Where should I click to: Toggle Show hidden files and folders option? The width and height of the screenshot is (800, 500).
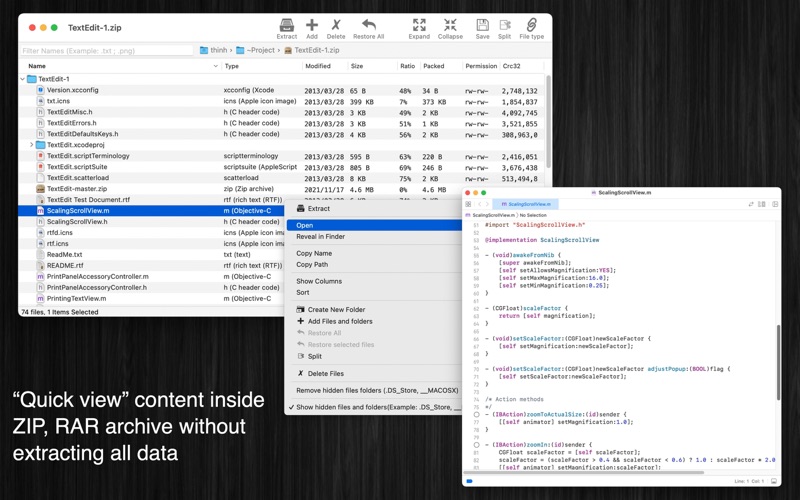[375, 407]
